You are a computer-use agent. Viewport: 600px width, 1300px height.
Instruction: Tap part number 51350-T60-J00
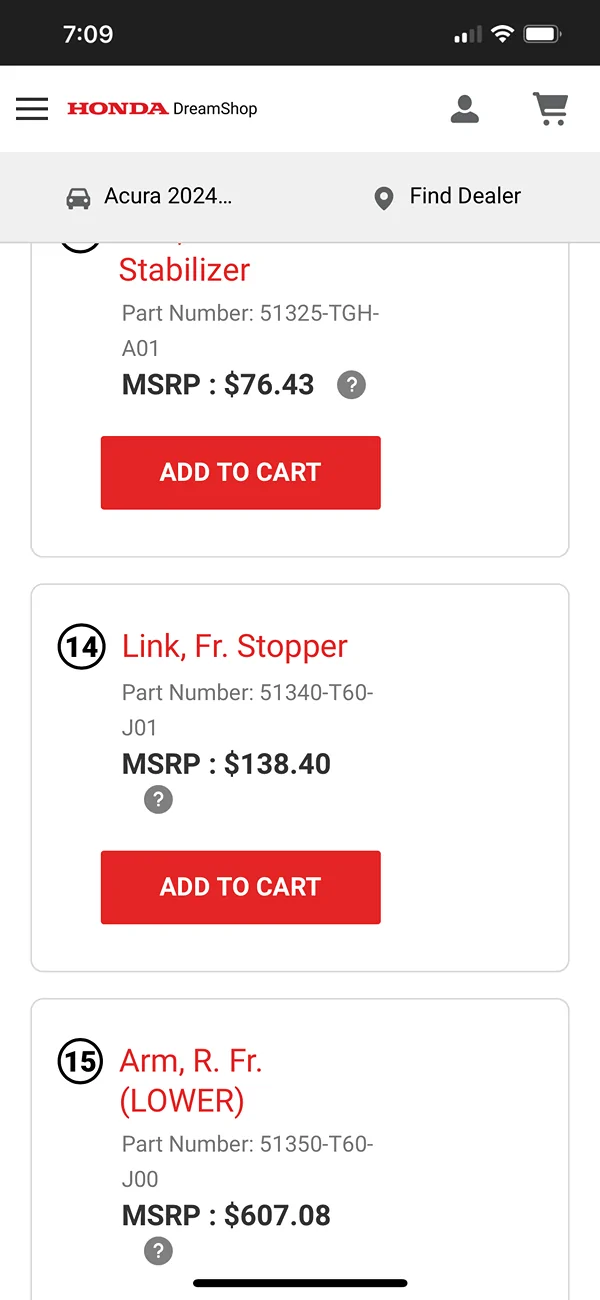247,1161
